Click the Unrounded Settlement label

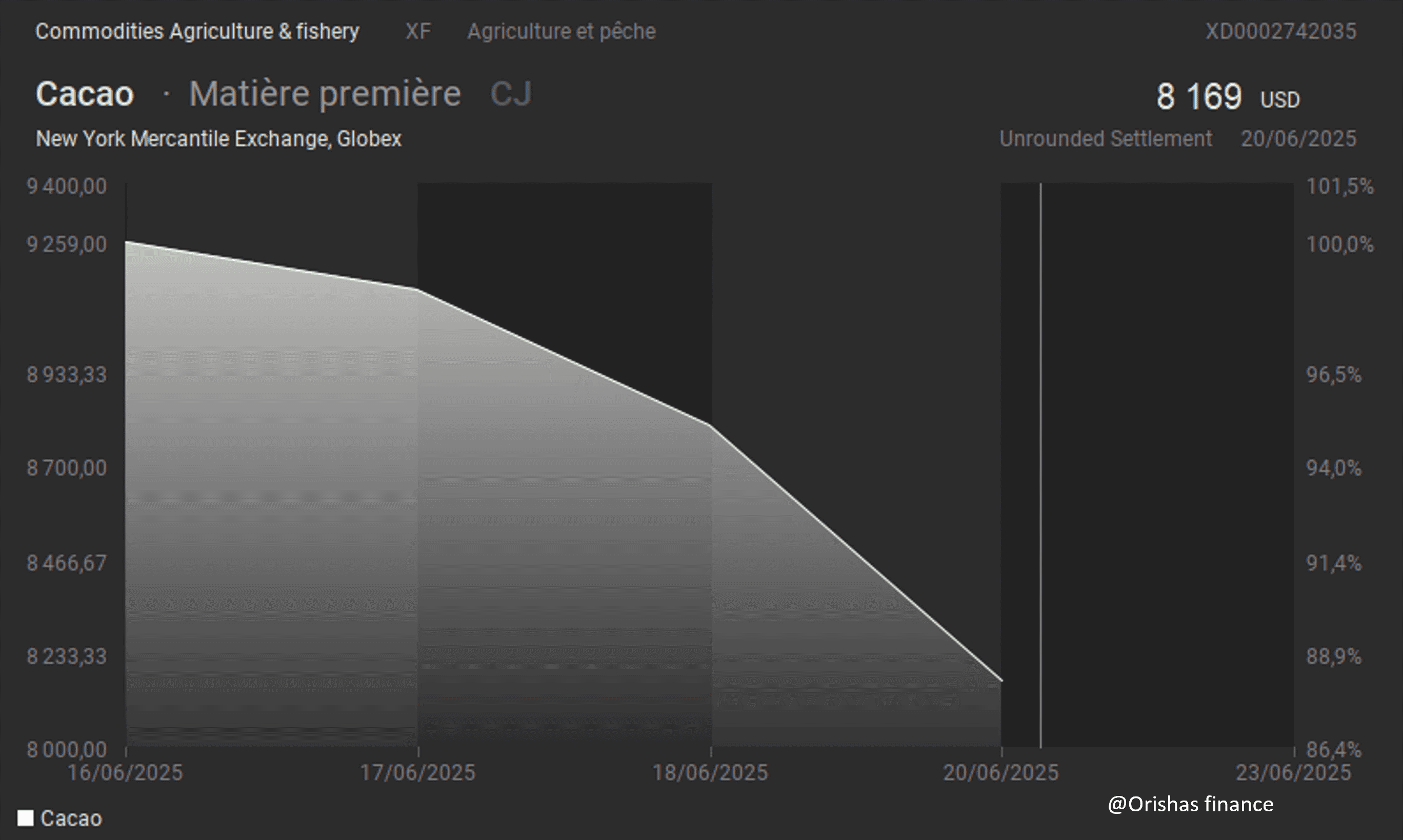[x=1106, y=139]
